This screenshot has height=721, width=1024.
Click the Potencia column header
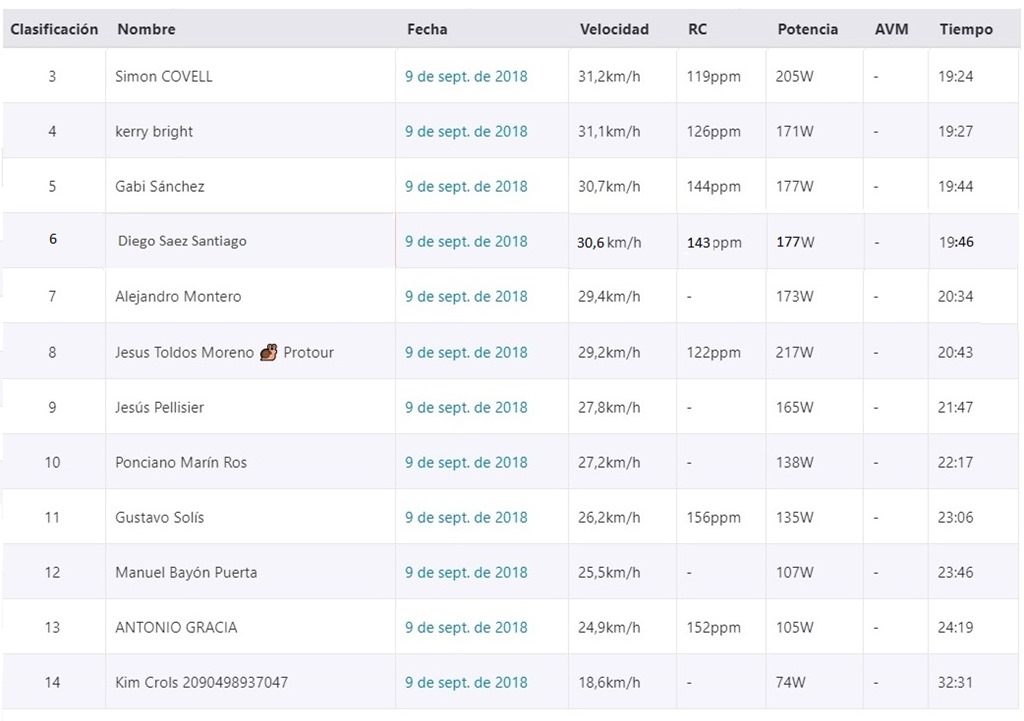pyautogui.click(x=807, y=29)
